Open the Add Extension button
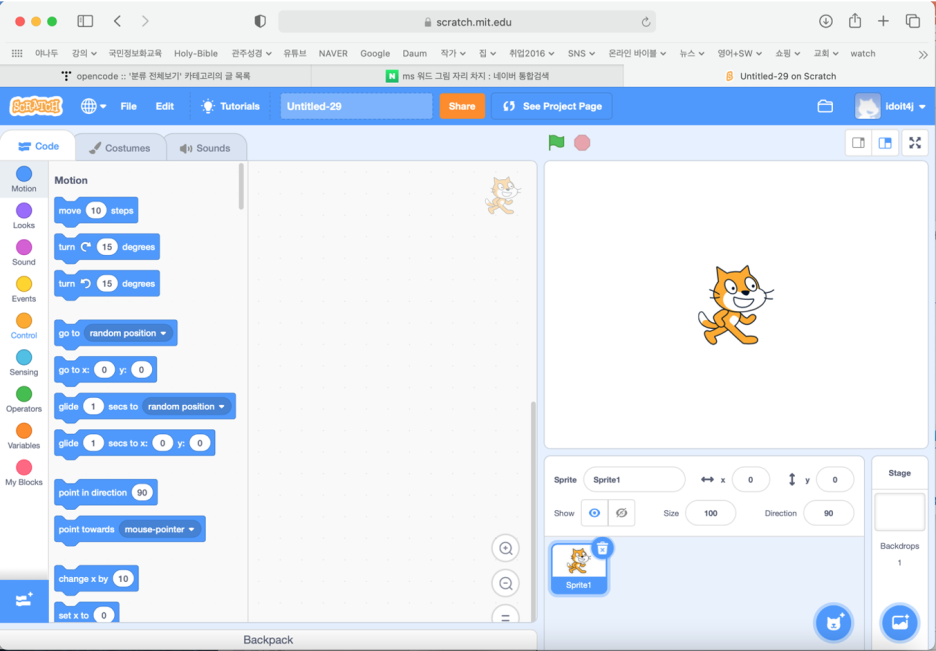 click(x=24, y=600)
